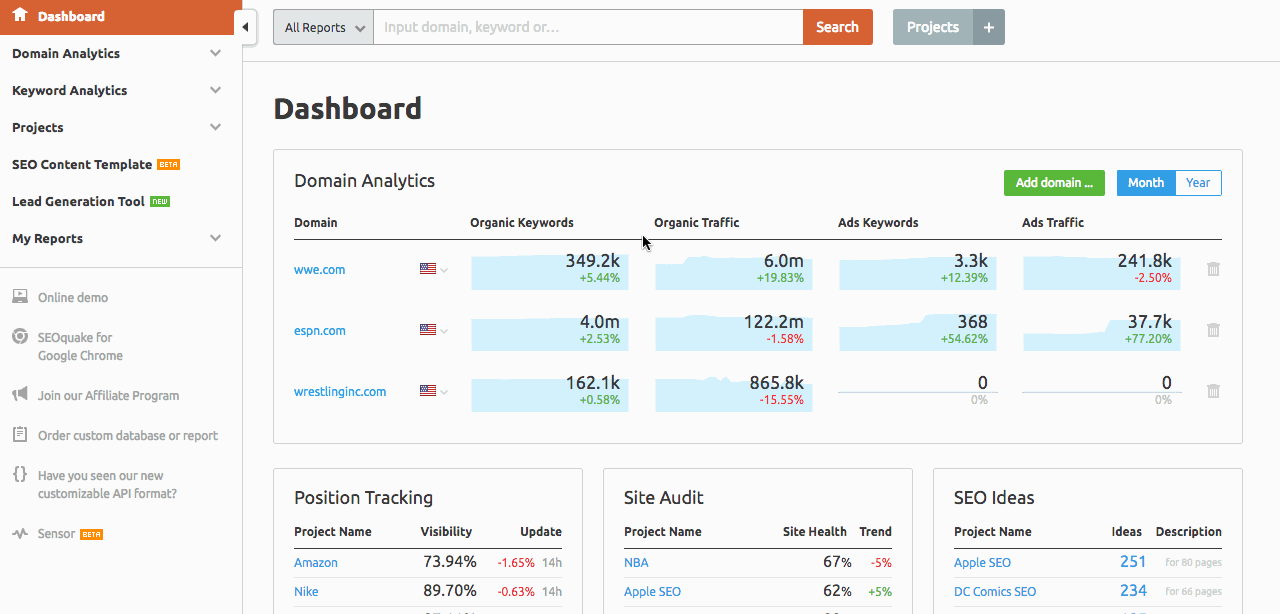Click the Add domain button
1280x614 pixels.
tap(1054, 183)
